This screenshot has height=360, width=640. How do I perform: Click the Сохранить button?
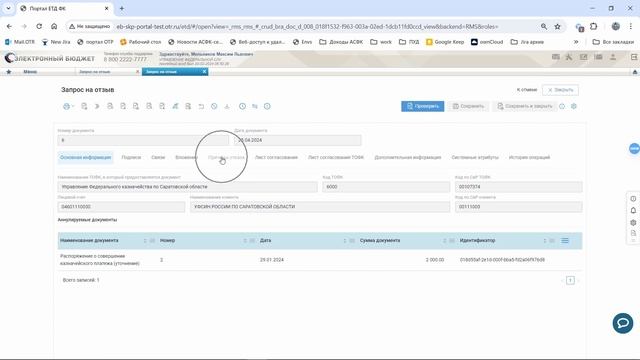click(468, 106)
